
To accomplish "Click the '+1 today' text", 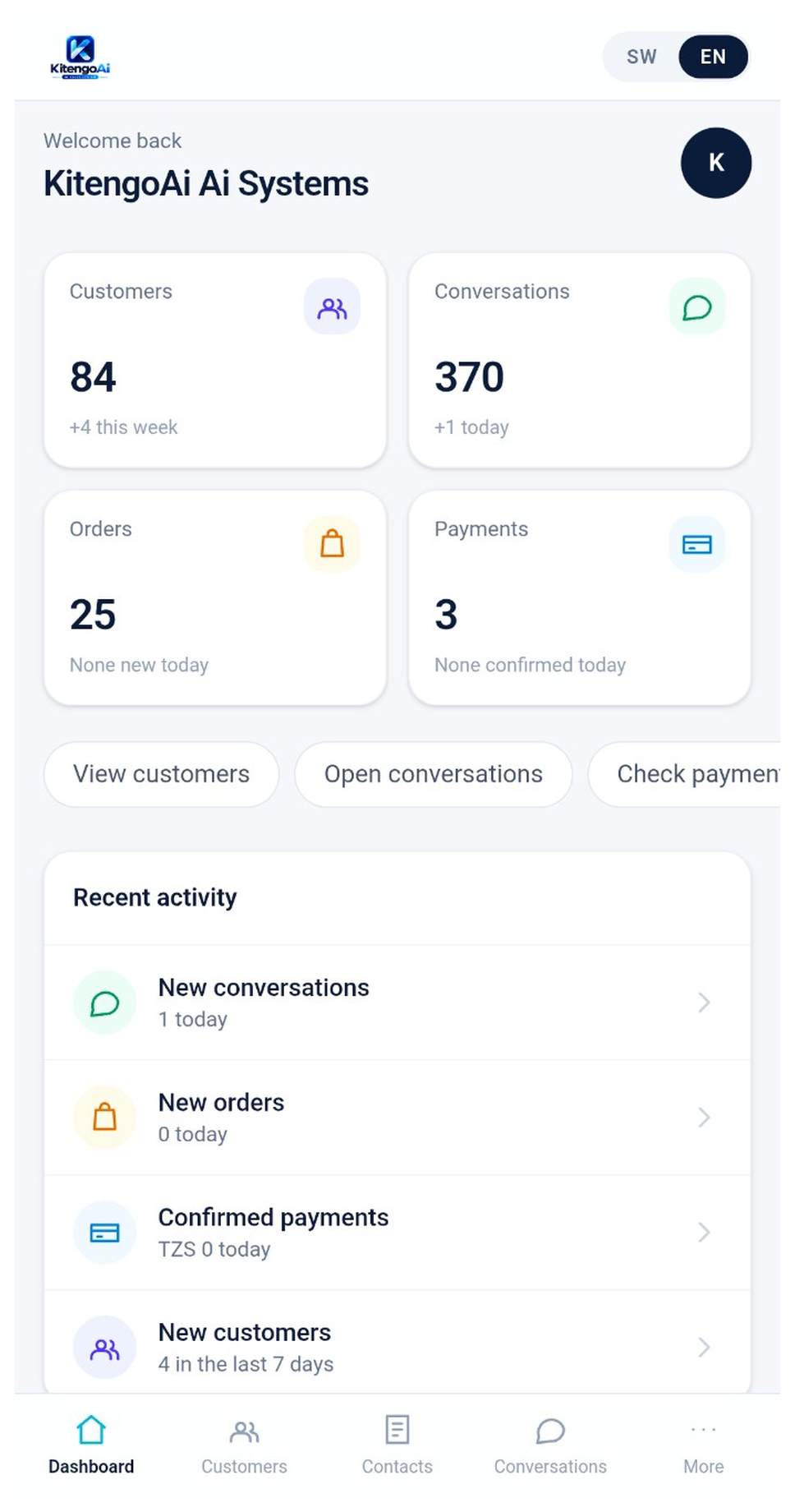I will point(471,427).
